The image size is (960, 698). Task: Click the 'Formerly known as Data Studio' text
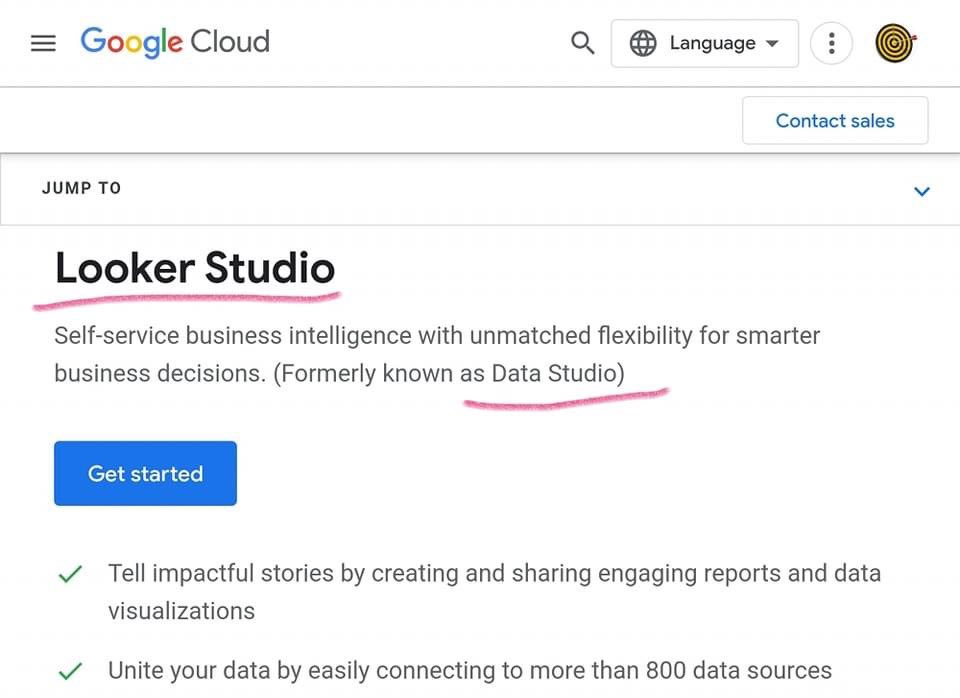tap(449, 373)
